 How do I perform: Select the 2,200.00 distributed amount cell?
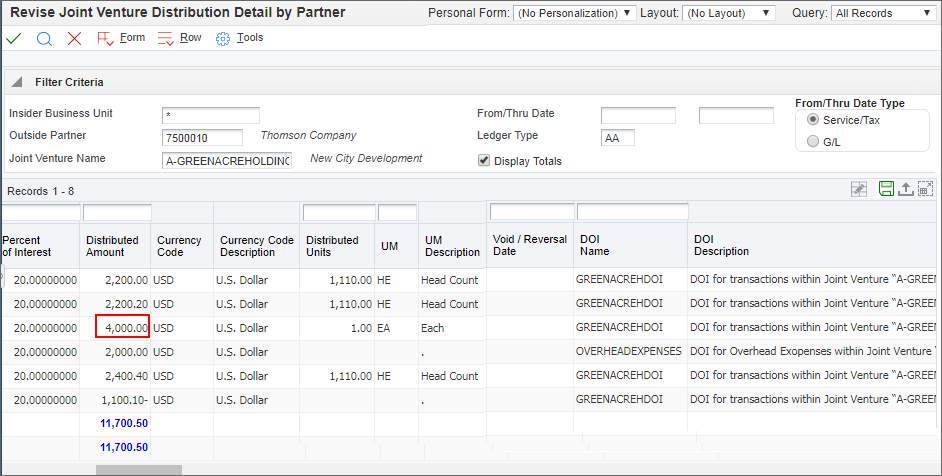tap(115, 280)
